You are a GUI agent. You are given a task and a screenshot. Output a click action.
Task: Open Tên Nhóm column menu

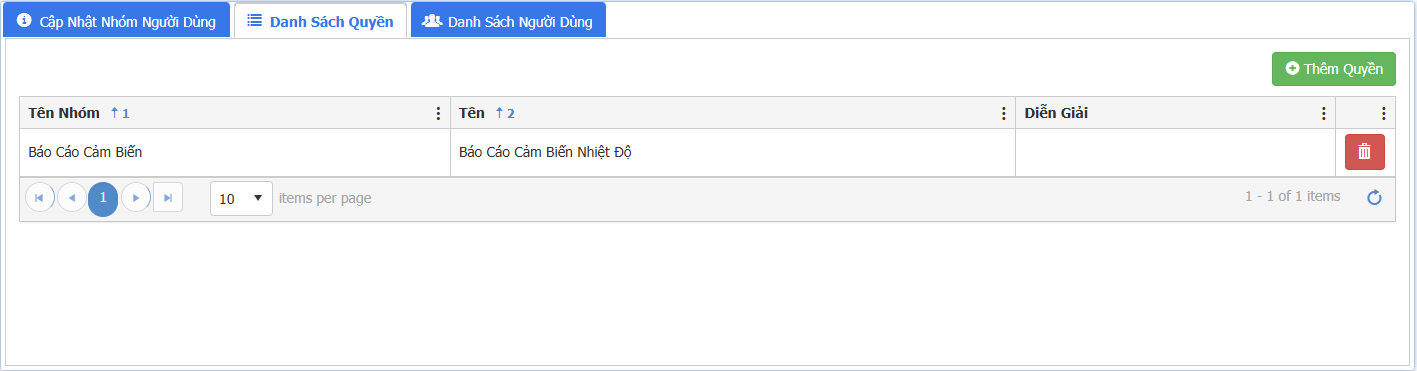click(438, 113)
